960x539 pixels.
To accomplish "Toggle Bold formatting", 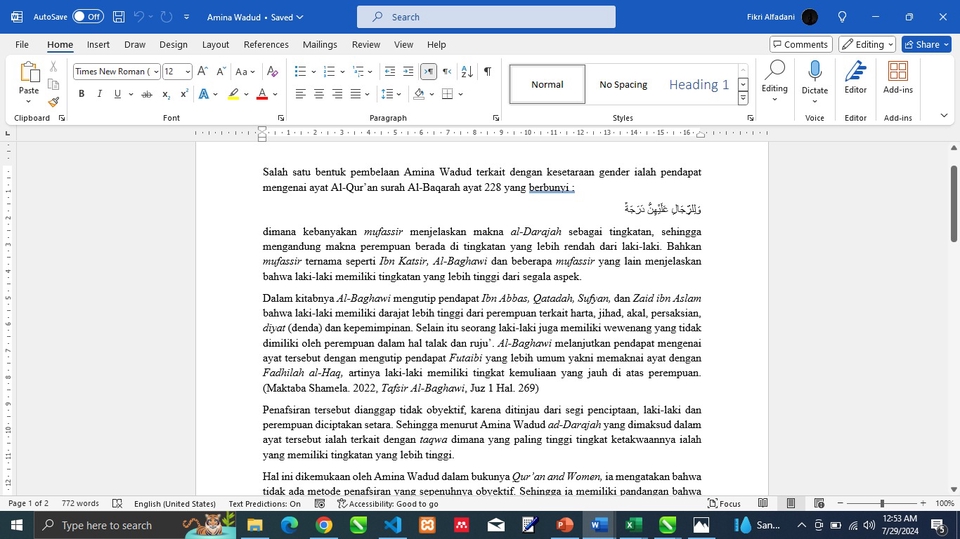I will pyautogui.click(x=81, y=94).
